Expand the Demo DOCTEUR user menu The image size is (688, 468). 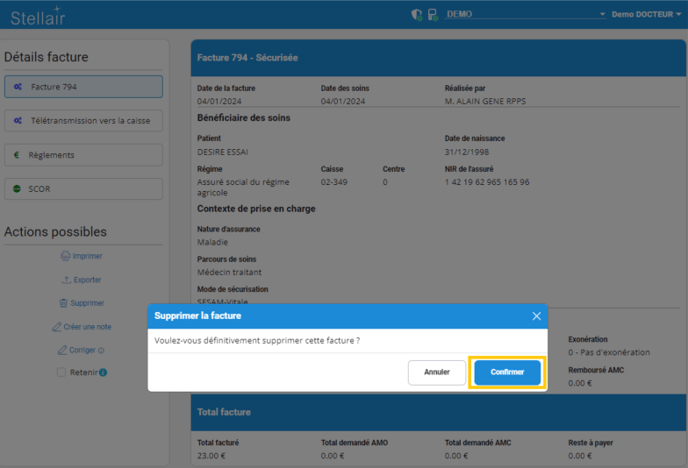click(x=647, y=15)
